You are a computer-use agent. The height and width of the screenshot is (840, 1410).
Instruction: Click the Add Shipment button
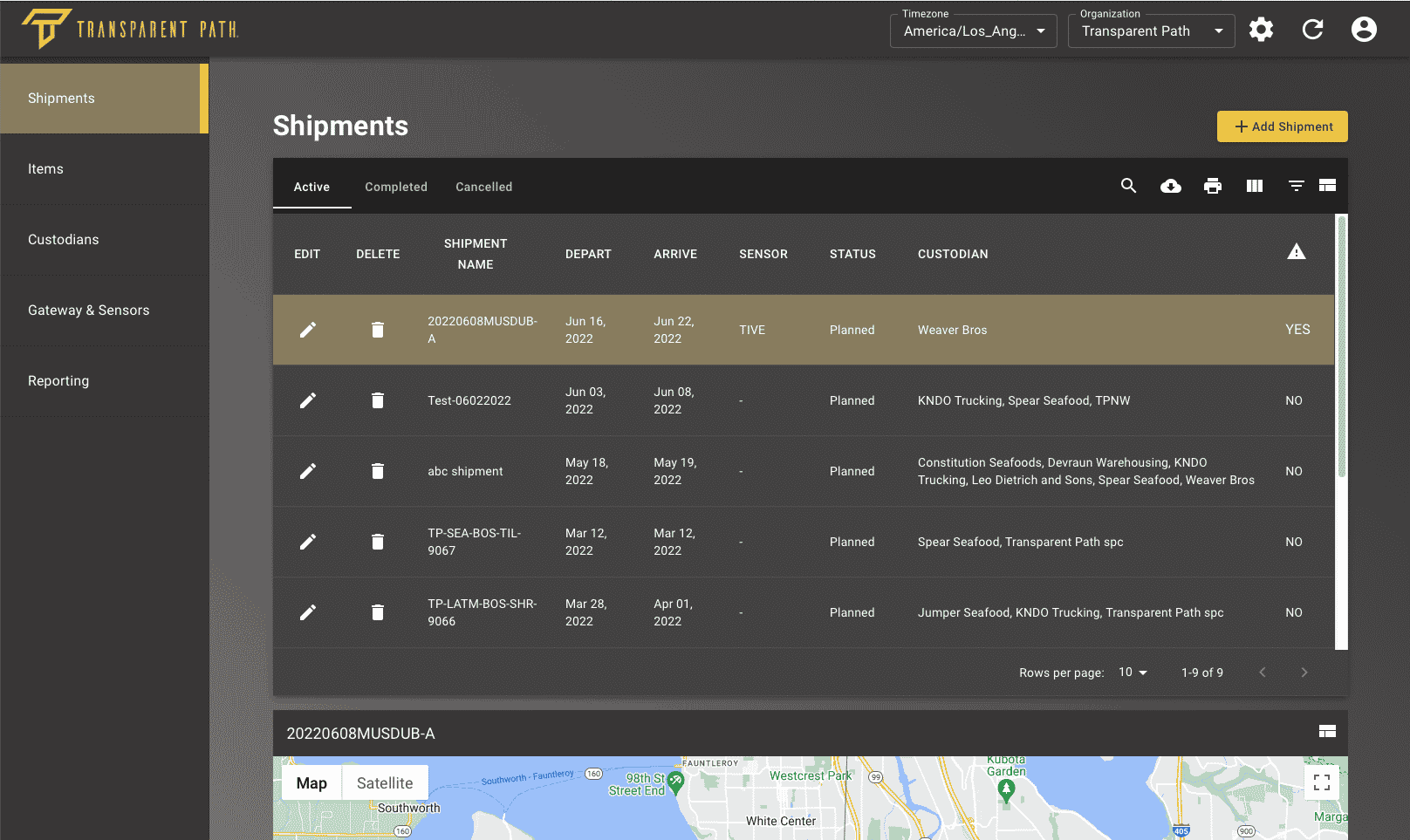(1282, 126)
